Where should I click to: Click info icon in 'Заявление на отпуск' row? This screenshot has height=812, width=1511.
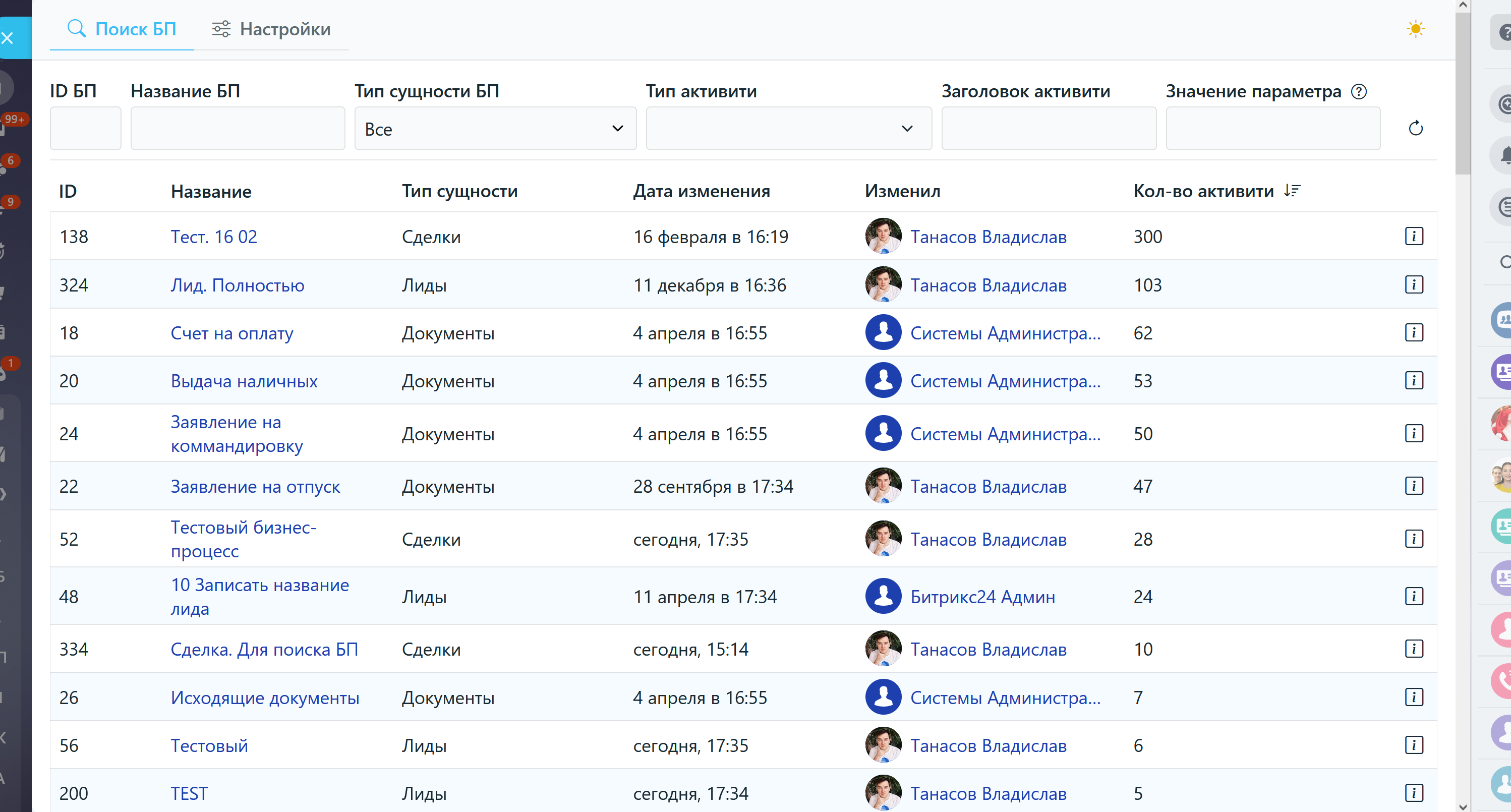pyautogui.click(x=1414, y=486)
